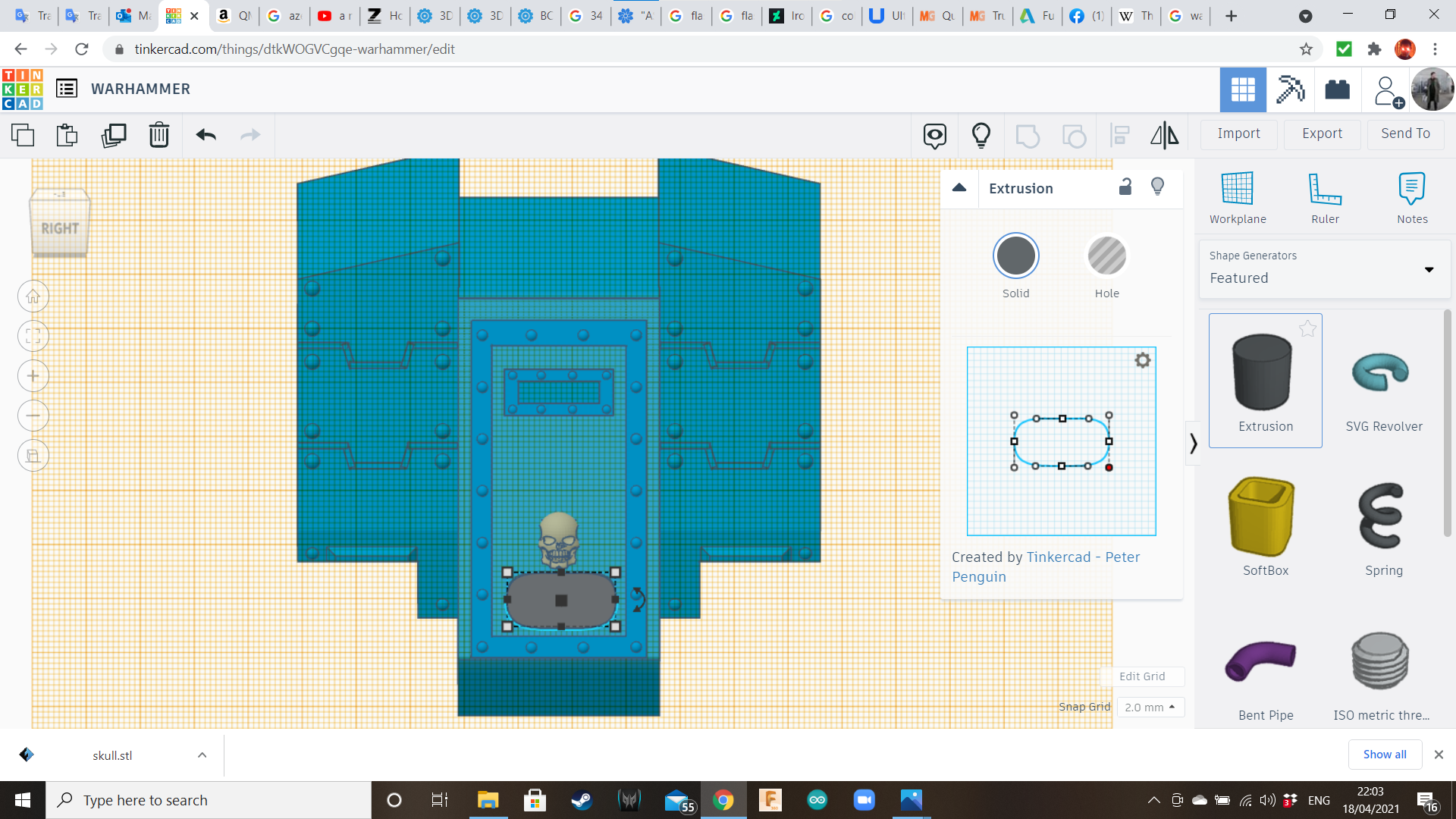
Task: Click the Undo arrow
Action: point(206,135)
